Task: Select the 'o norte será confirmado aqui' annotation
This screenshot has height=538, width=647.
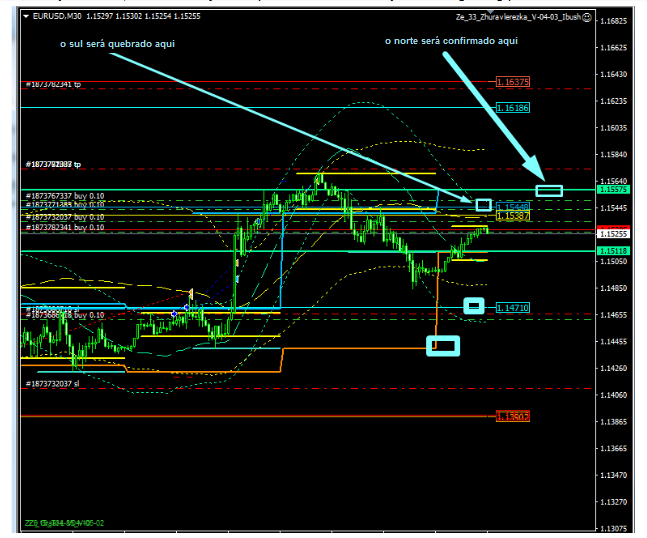Action: [451, 41]
